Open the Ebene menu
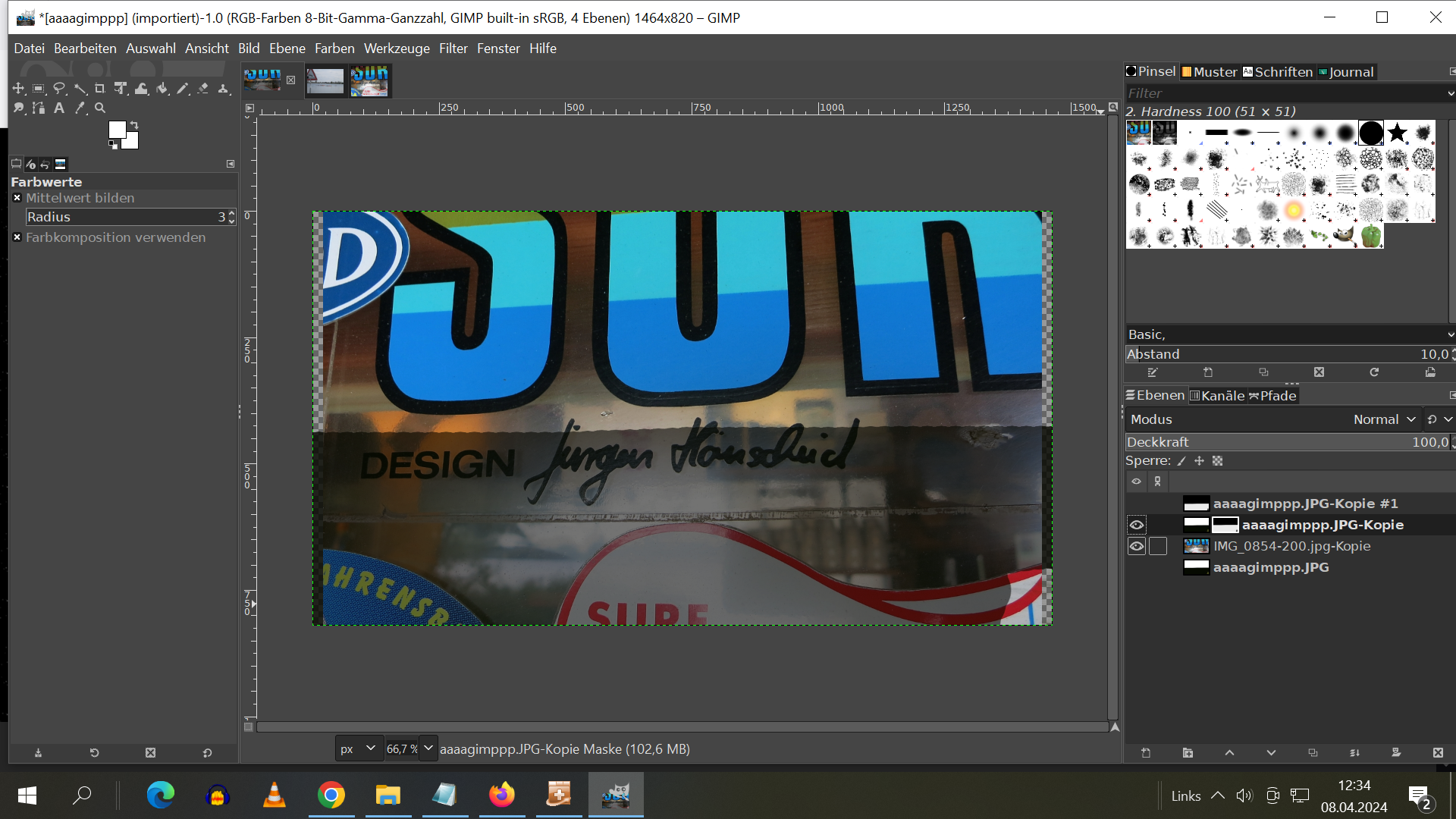Image resolution: width=1456 pixels, height=819 pixels. tap(287, 49)
